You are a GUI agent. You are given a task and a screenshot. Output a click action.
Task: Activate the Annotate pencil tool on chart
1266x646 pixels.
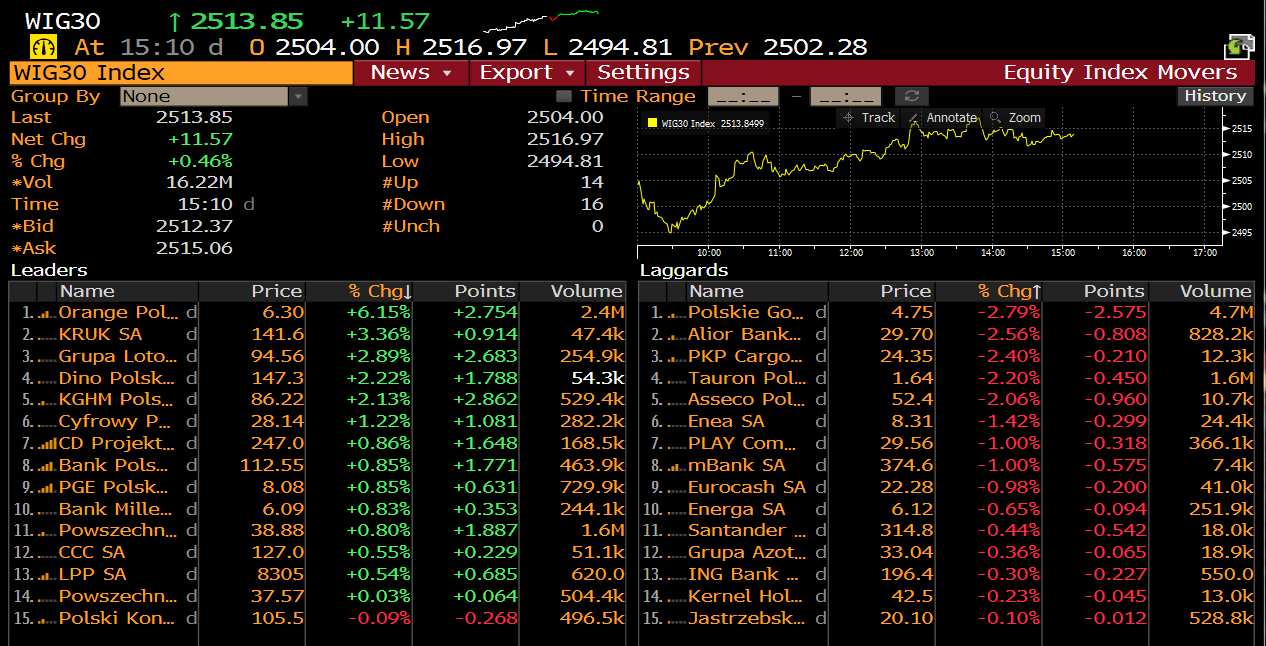pos(942,117)
